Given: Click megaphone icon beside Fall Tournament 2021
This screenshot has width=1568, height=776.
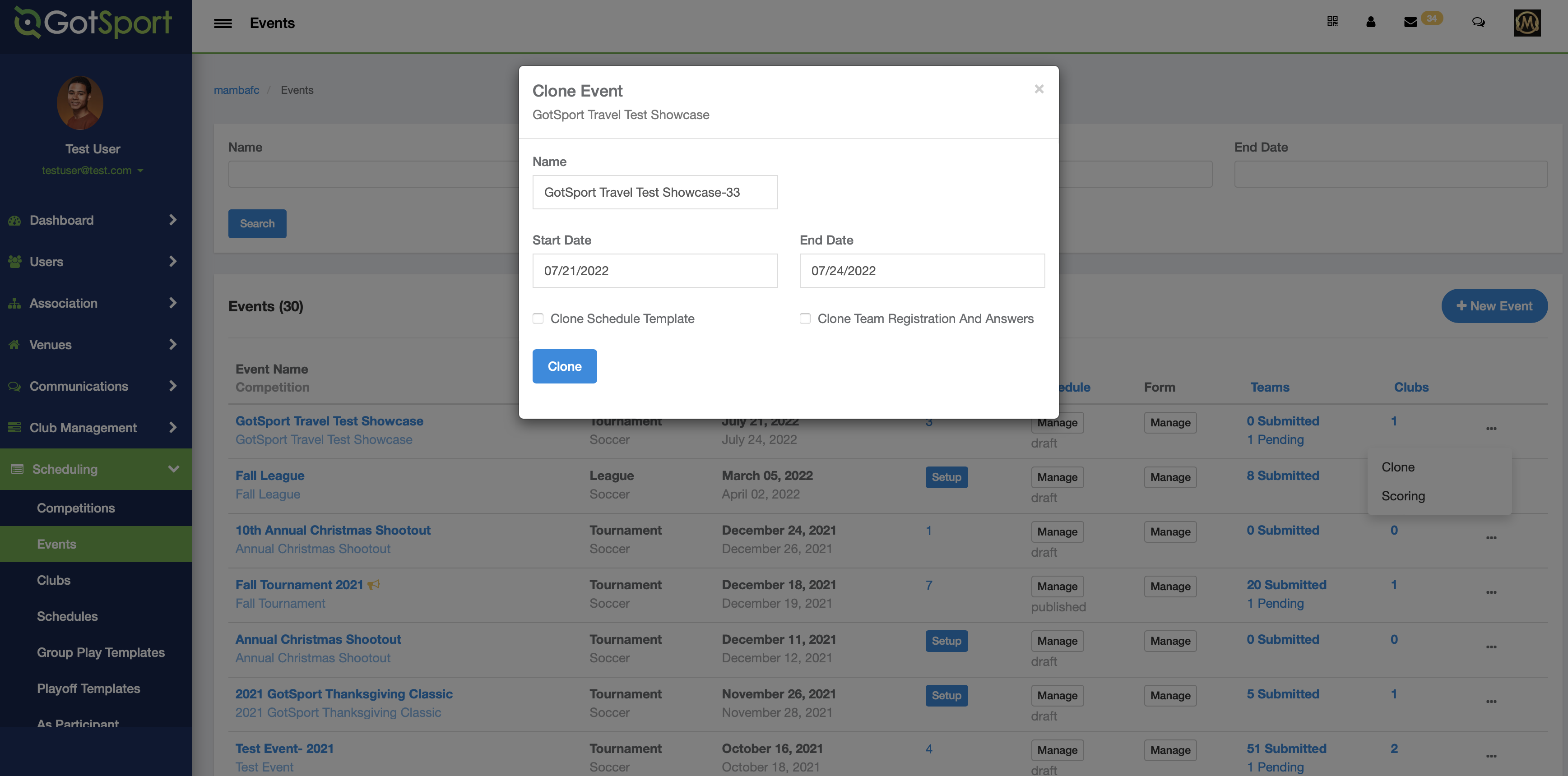Looking at the screenshot, I should (374, 585).
